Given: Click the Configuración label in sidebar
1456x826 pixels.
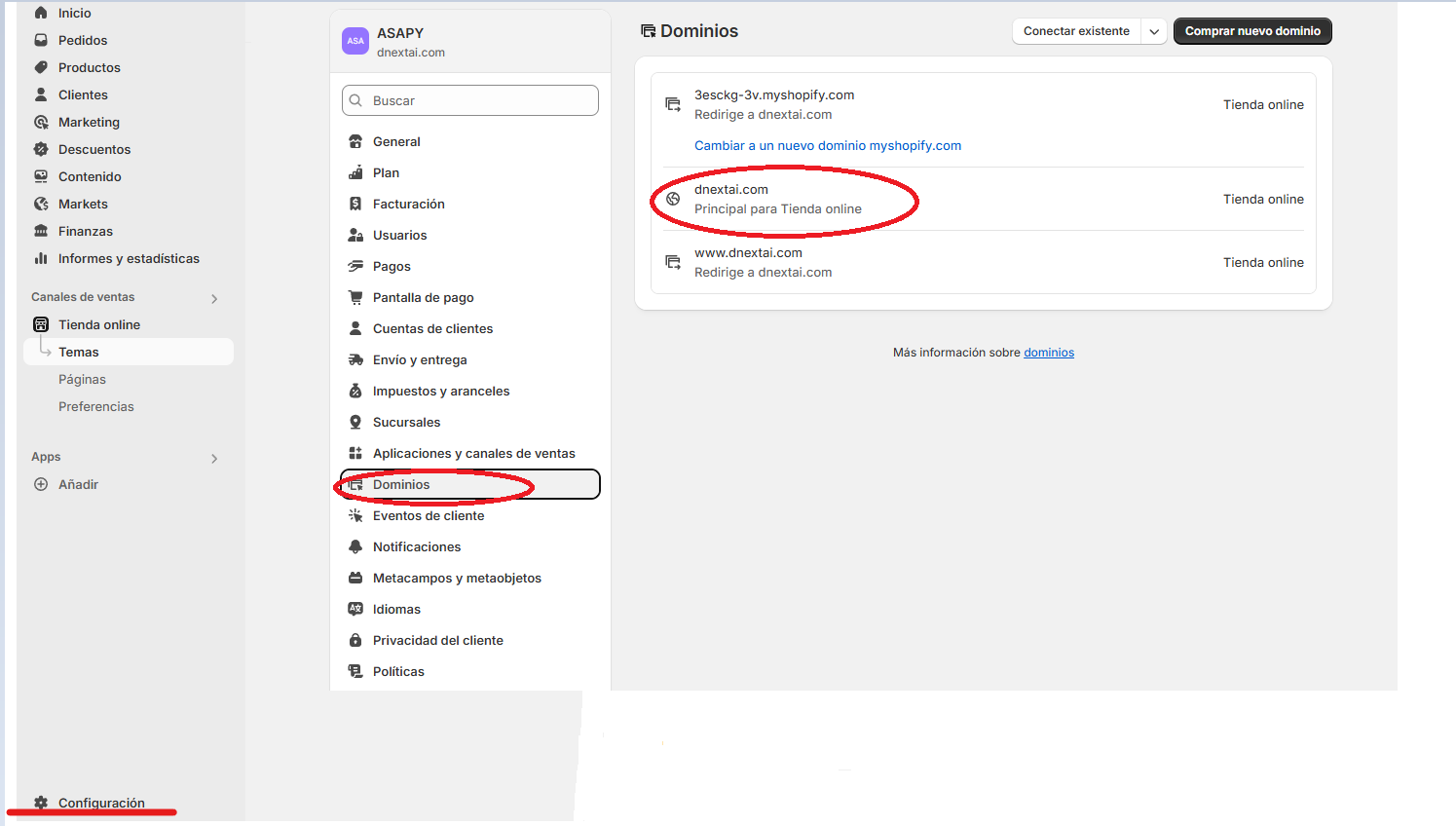Looking at the screenshot, I should pyautogui.click(x=101, y=803).
